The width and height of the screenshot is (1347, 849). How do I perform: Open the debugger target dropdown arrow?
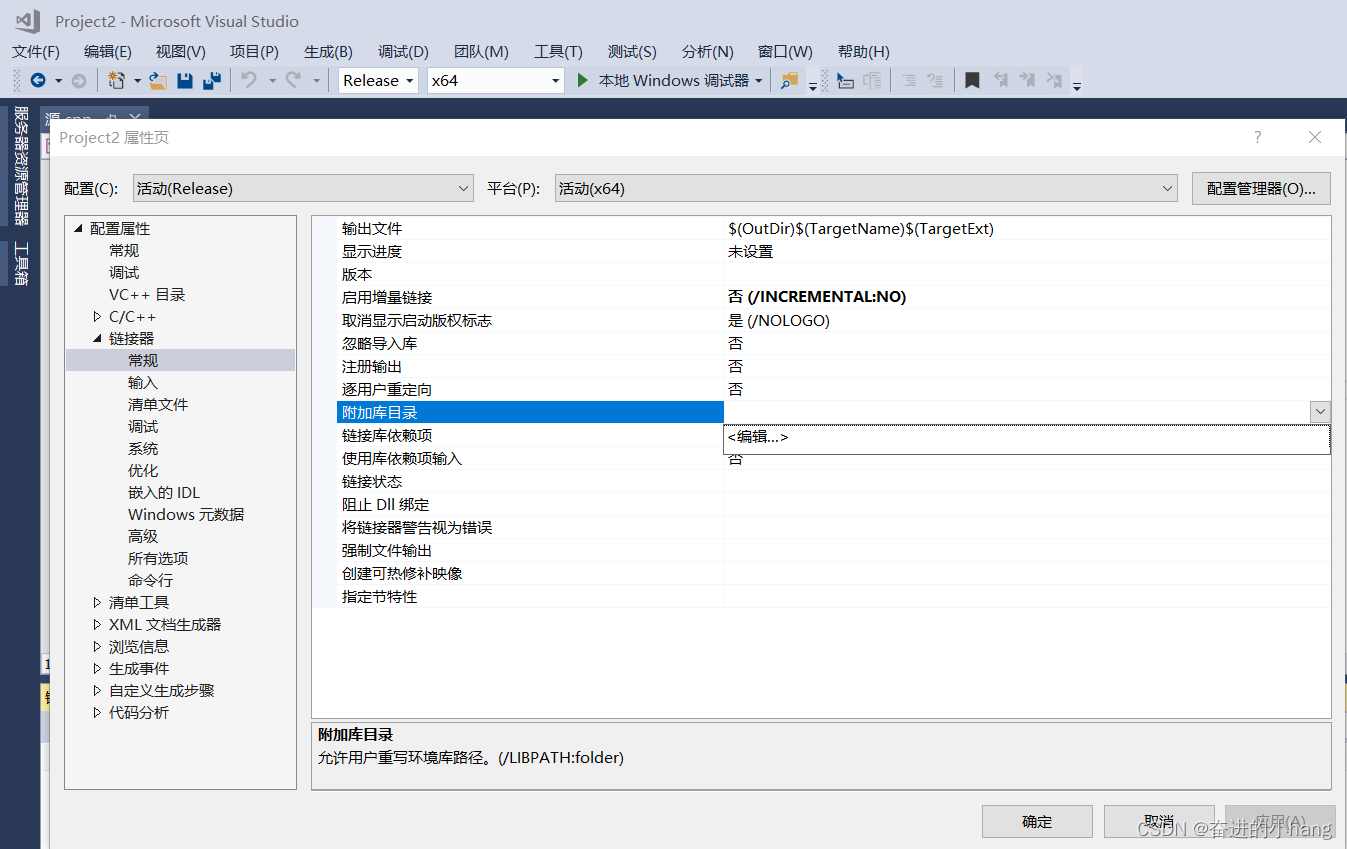759,81
